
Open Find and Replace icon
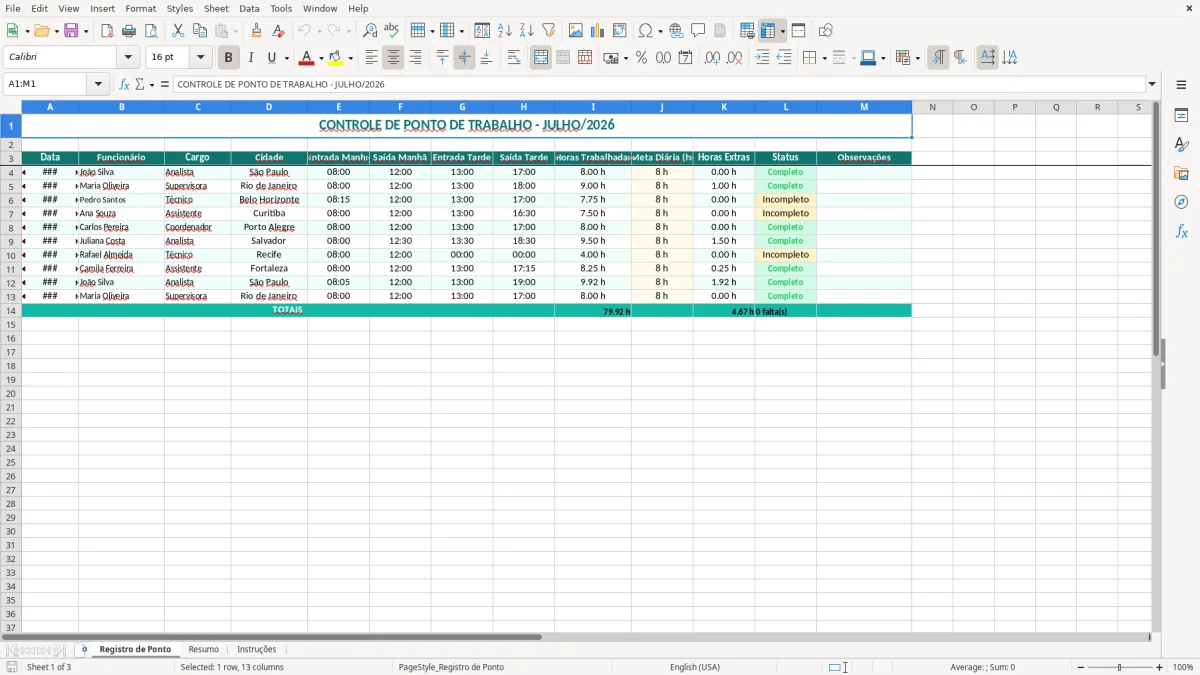(x=370, y=31)
